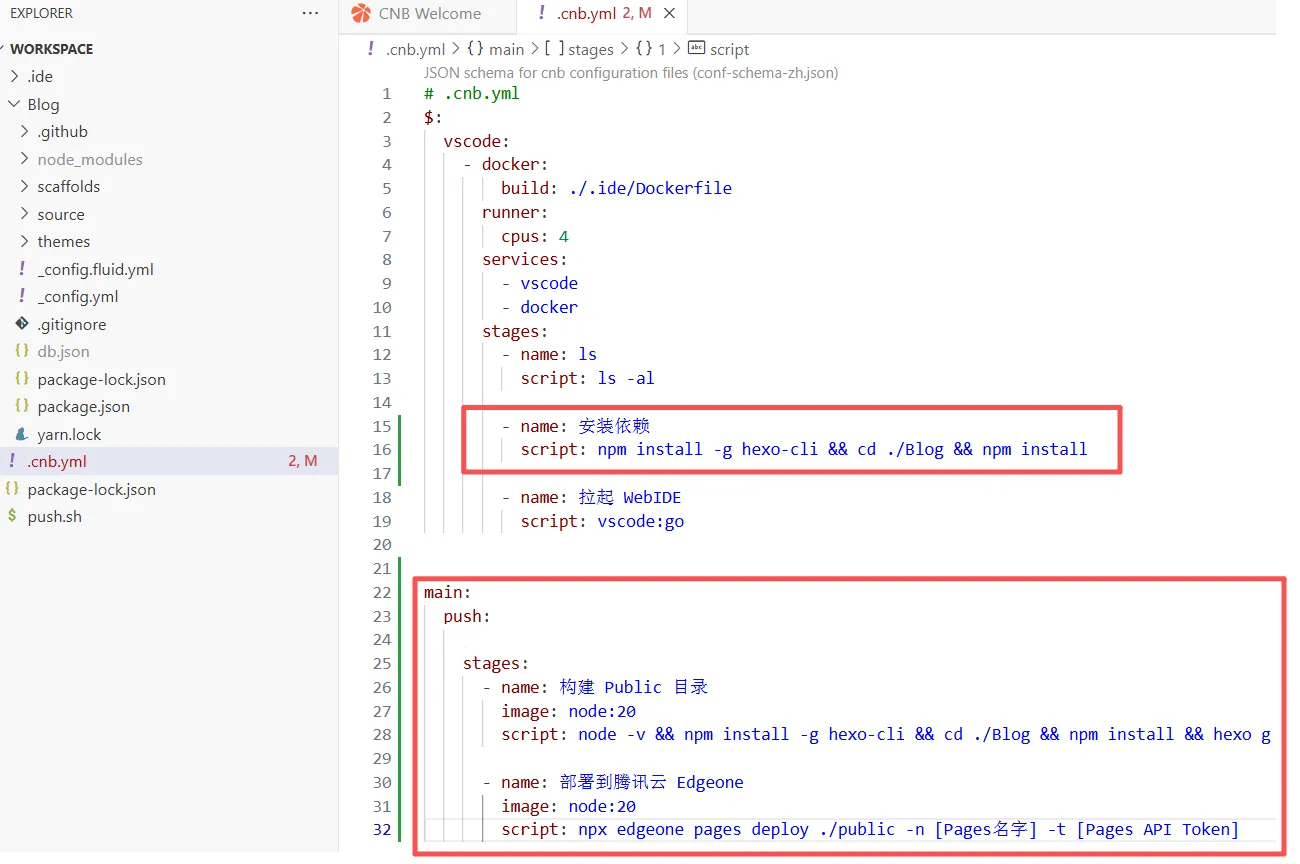Click the vscode:go script value
1300x864 pixels.
pyautogui.click(x=641, y=521)
